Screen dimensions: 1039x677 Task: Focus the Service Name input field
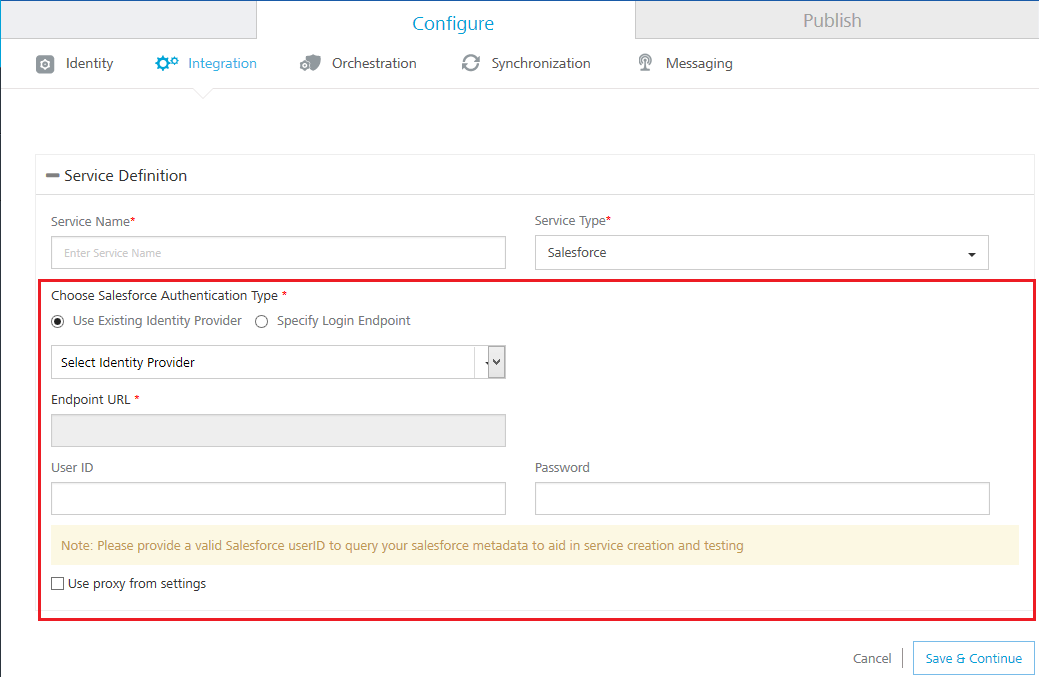pyautogui.click(x=278, y=252)
